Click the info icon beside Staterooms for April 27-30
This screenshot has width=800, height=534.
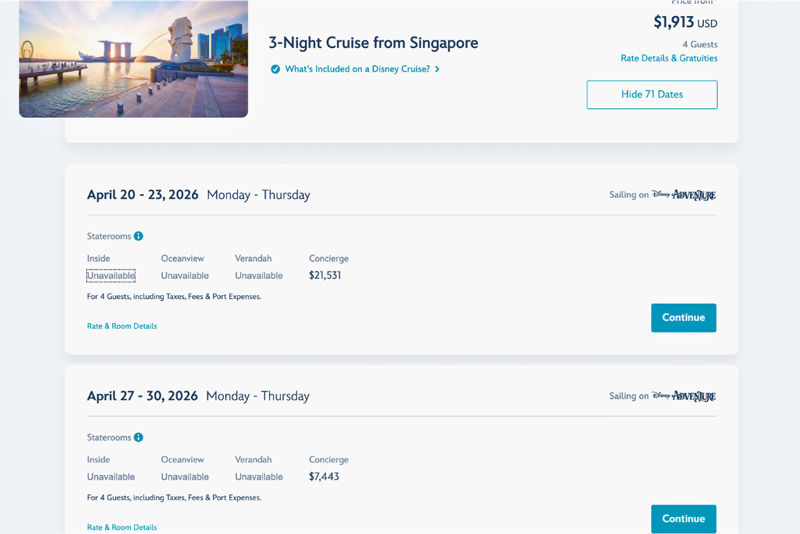[x=139, y=438]
